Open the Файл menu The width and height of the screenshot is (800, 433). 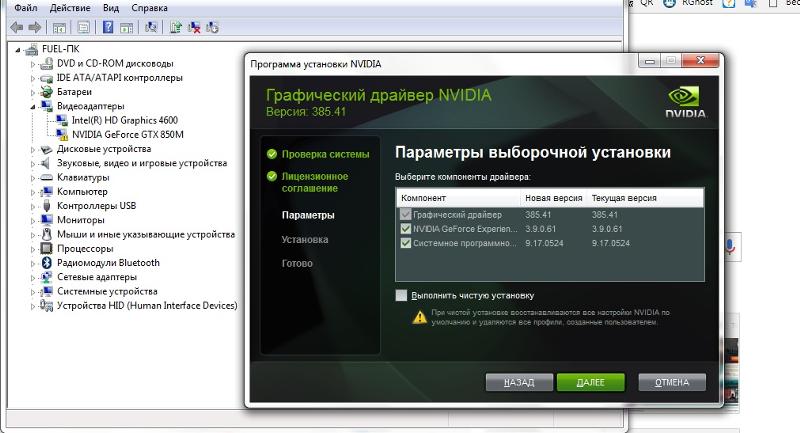coord(26,8)
